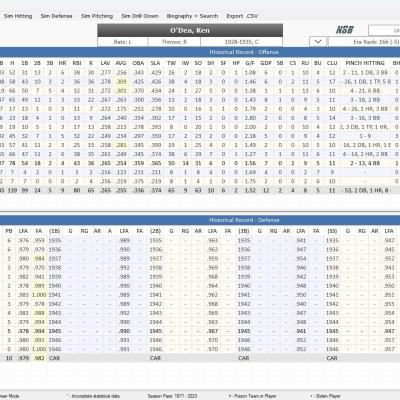This screenshot has height=400, width=400.
Task: Click the 1.000 FA cell in the 1941 row
Action: click(39, 295)
